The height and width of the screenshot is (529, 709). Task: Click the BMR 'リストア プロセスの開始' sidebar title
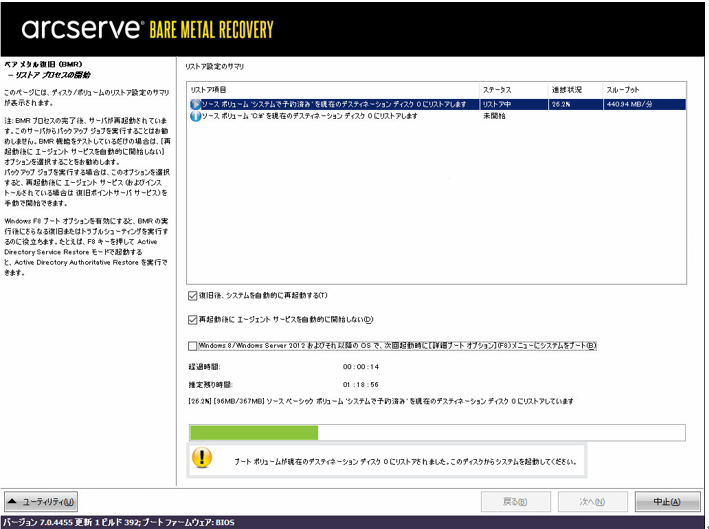(x=49, y=75)
